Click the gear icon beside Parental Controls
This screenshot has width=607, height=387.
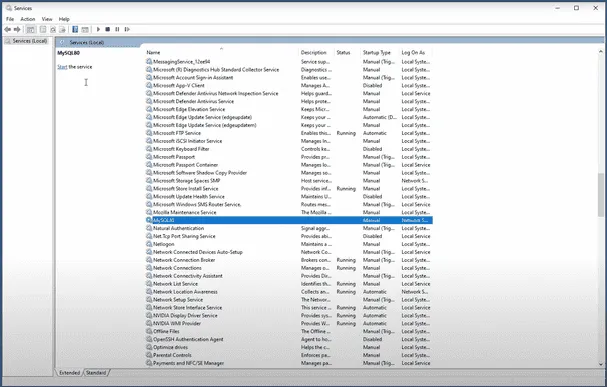149,355
